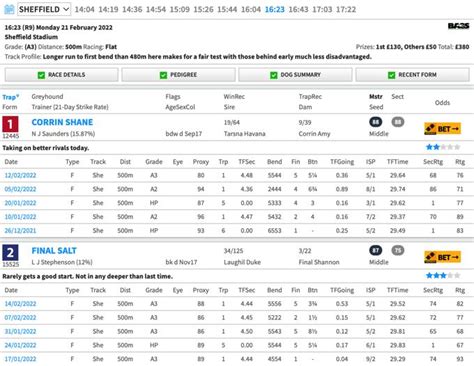Click the blue trap 2 badge
Screen dimensions: 474x366
click(10, 252)
